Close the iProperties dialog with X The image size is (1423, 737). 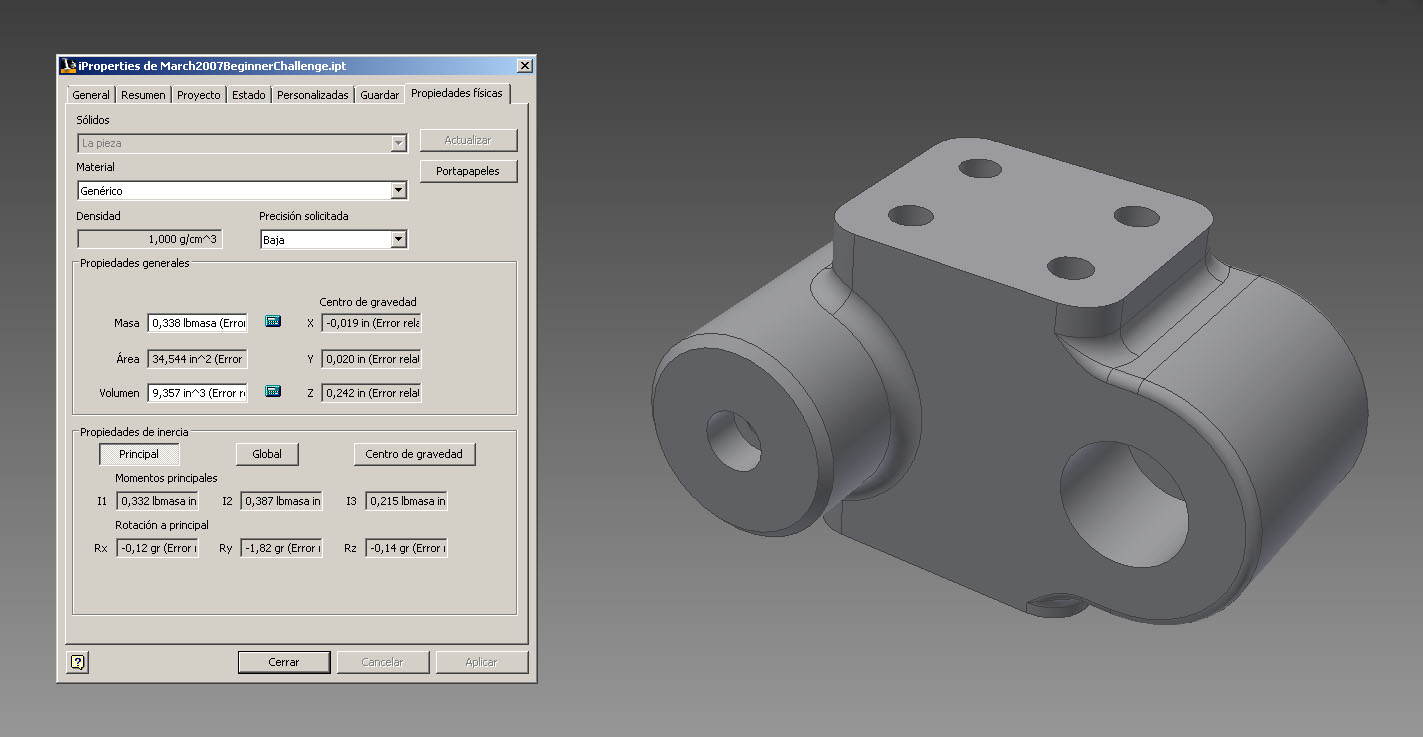524,65
